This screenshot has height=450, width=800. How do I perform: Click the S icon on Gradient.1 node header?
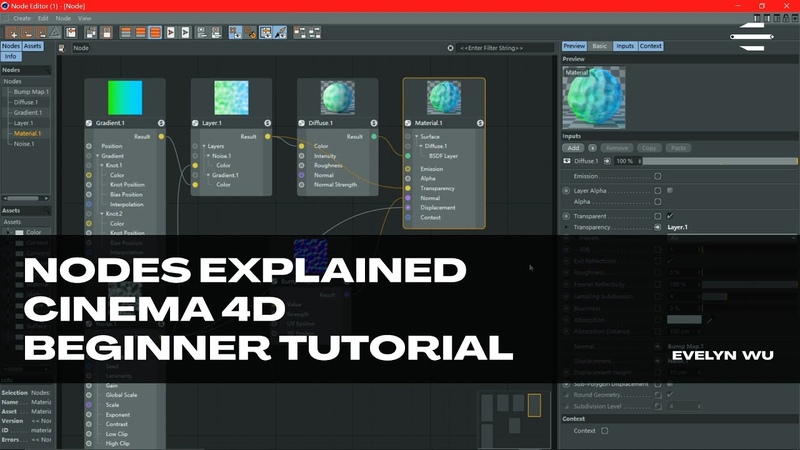(161, 123)
